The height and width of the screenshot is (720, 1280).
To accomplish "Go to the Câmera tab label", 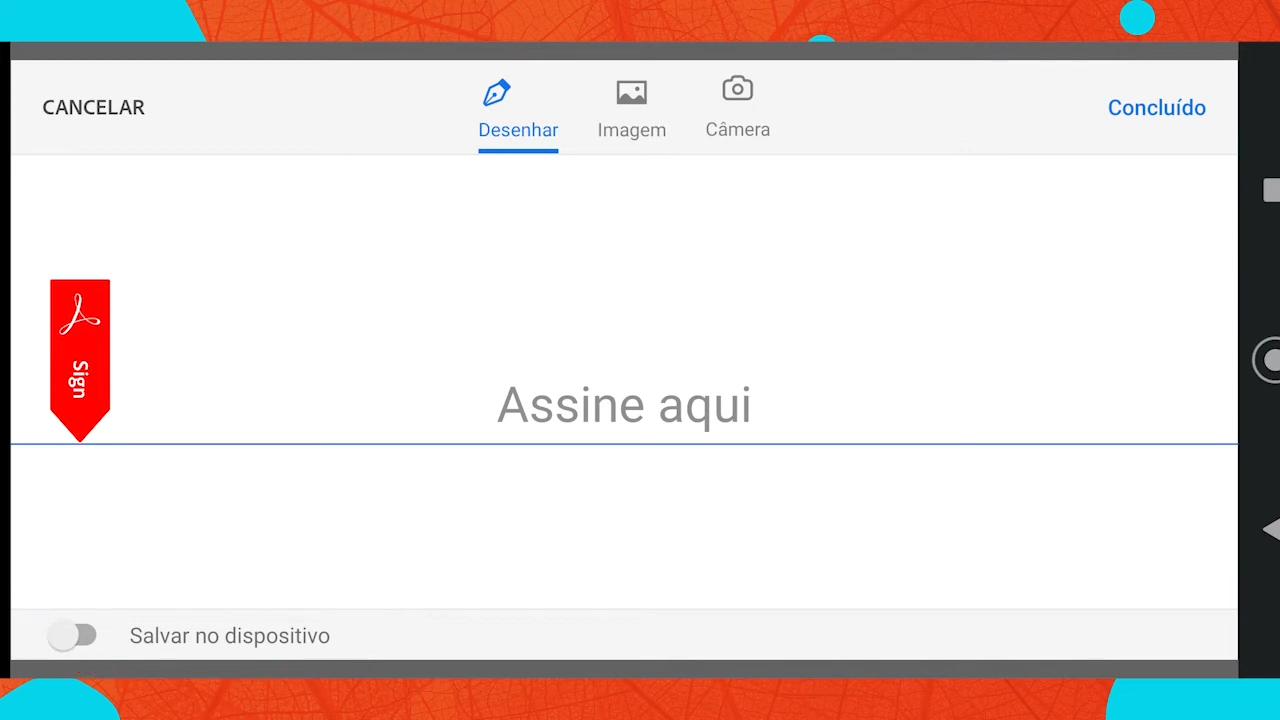I will tap(737, 130).
